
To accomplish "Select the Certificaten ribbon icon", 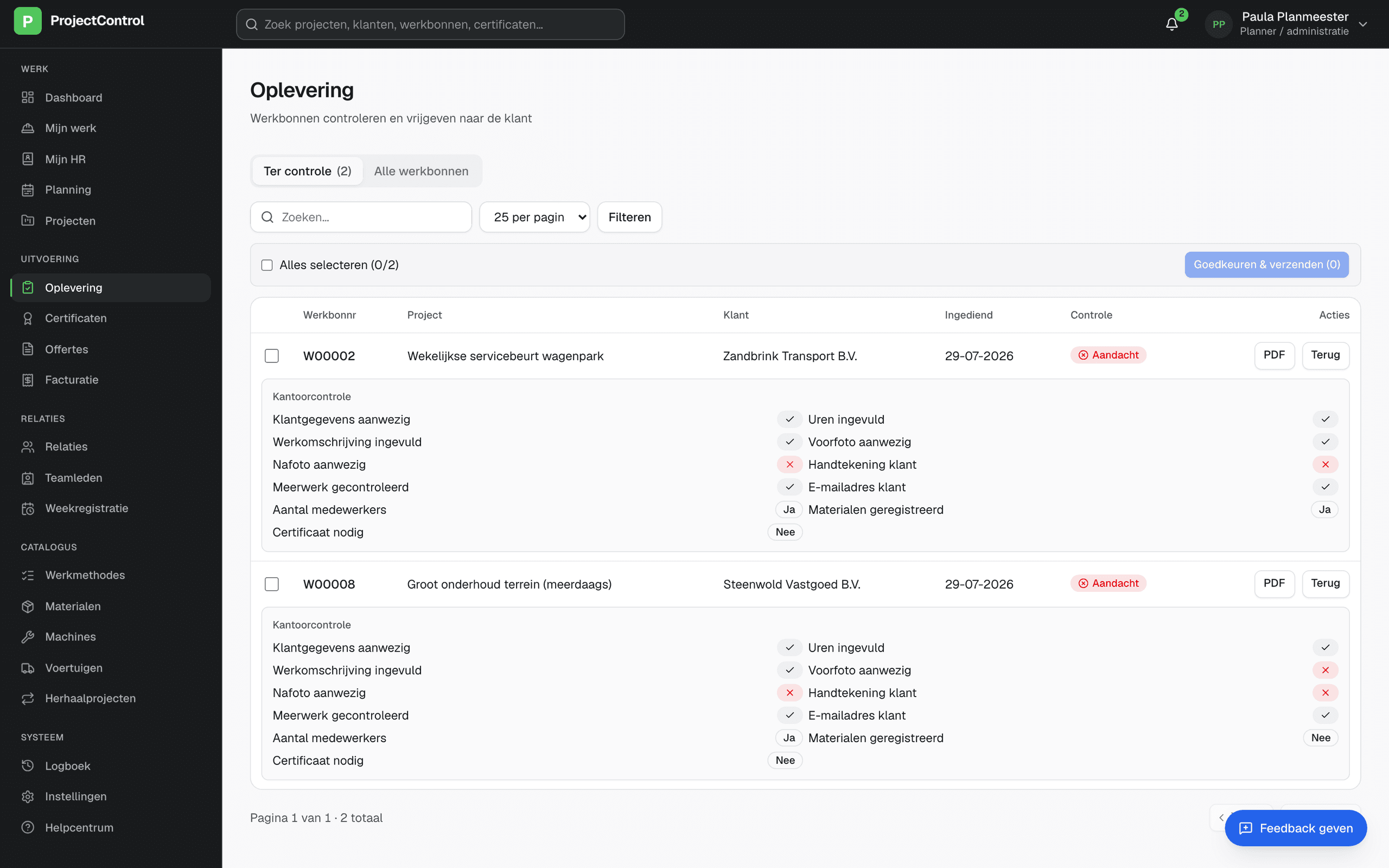I will click(x=28, y=318).
